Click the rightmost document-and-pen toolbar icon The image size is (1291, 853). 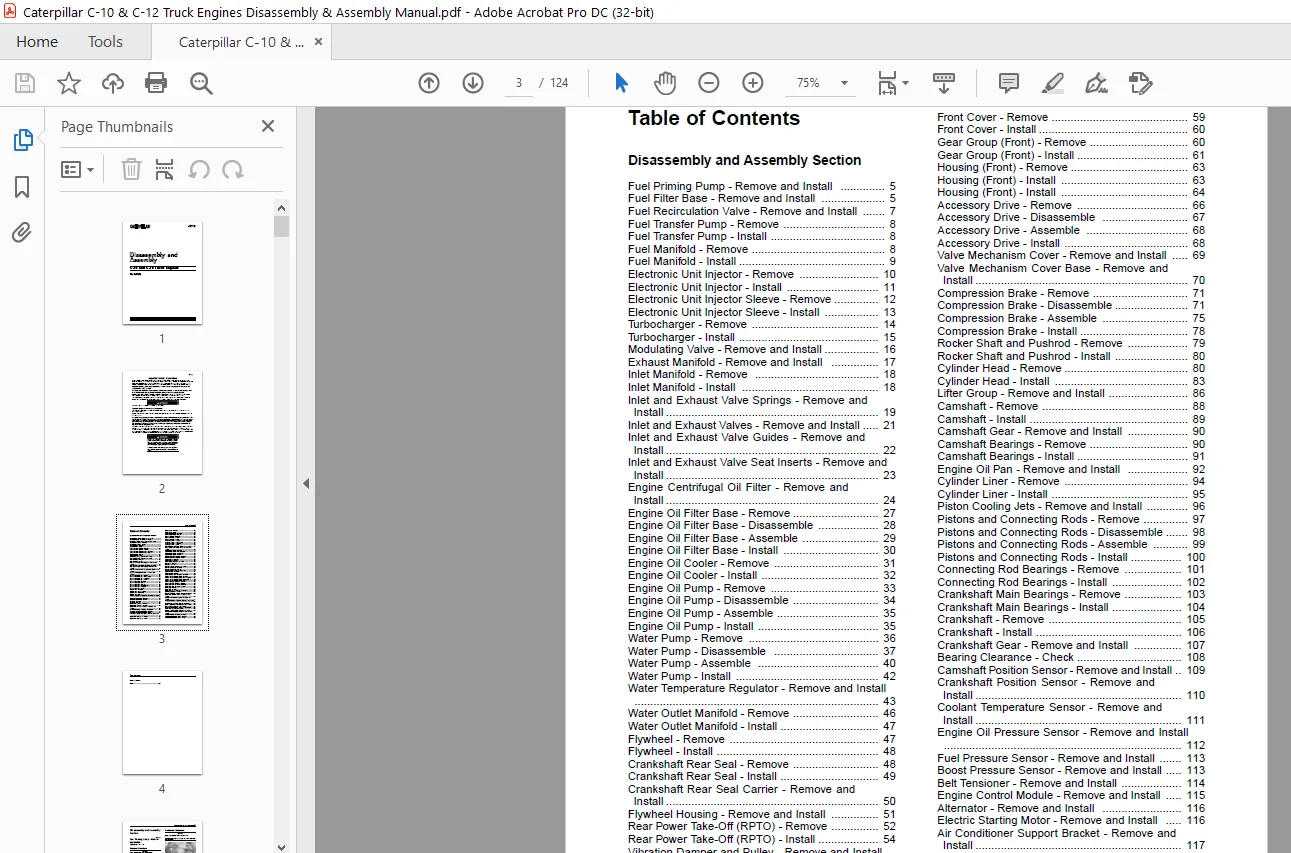click(1140, 83)
